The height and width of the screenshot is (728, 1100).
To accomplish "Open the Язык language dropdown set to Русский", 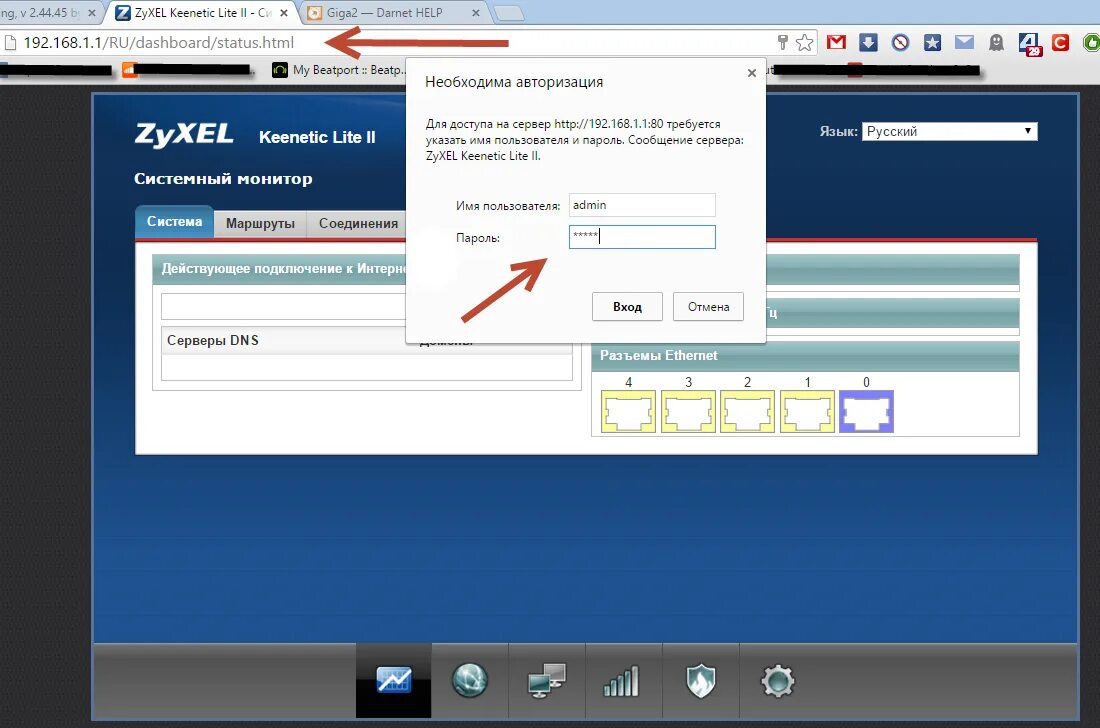I will [x=949, y=131].
